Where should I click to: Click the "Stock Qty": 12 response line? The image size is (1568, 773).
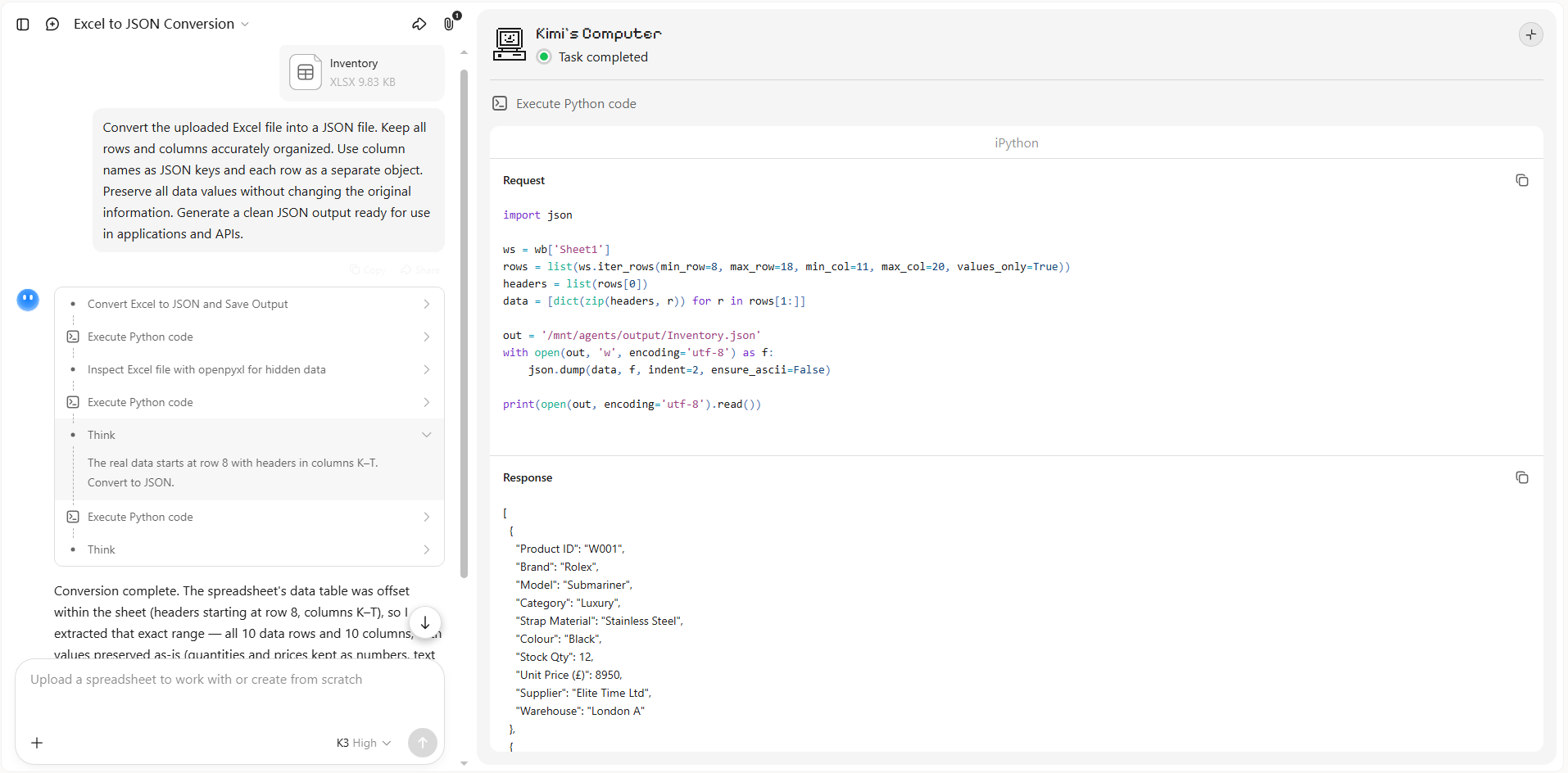(555, 657)
